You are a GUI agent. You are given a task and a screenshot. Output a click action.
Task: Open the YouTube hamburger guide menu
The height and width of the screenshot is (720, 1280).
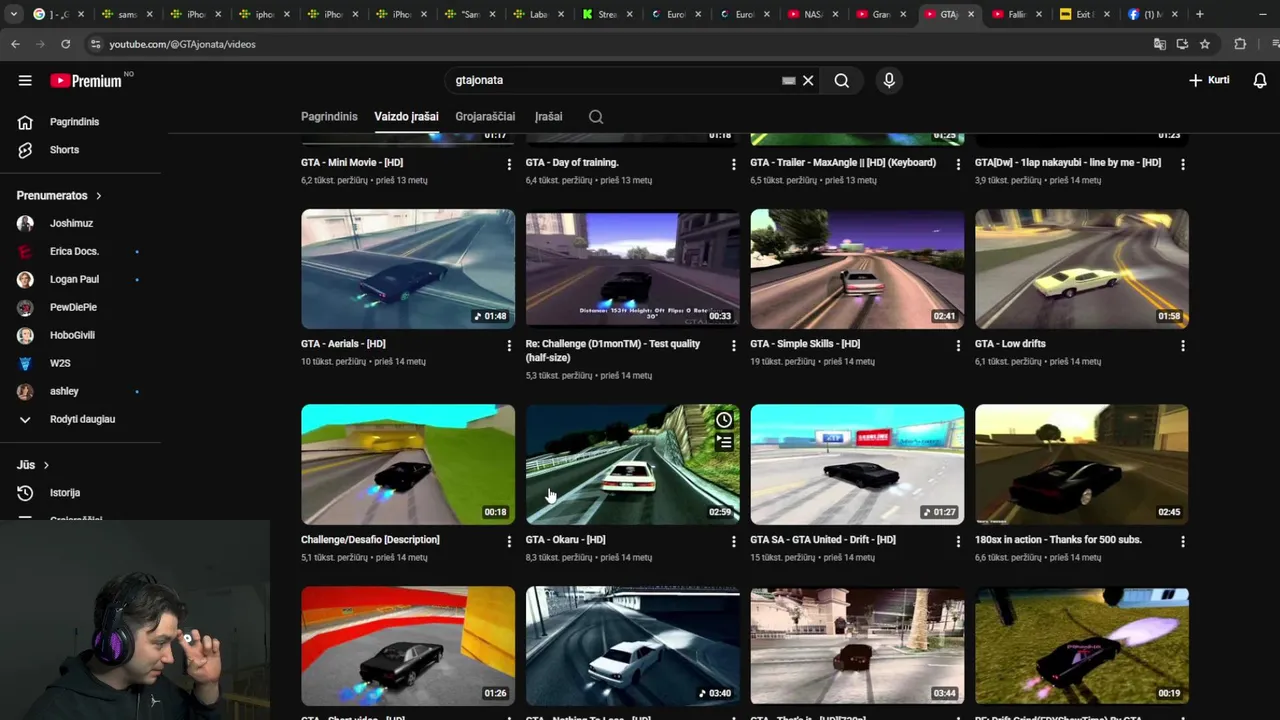(x=25, y=81)
